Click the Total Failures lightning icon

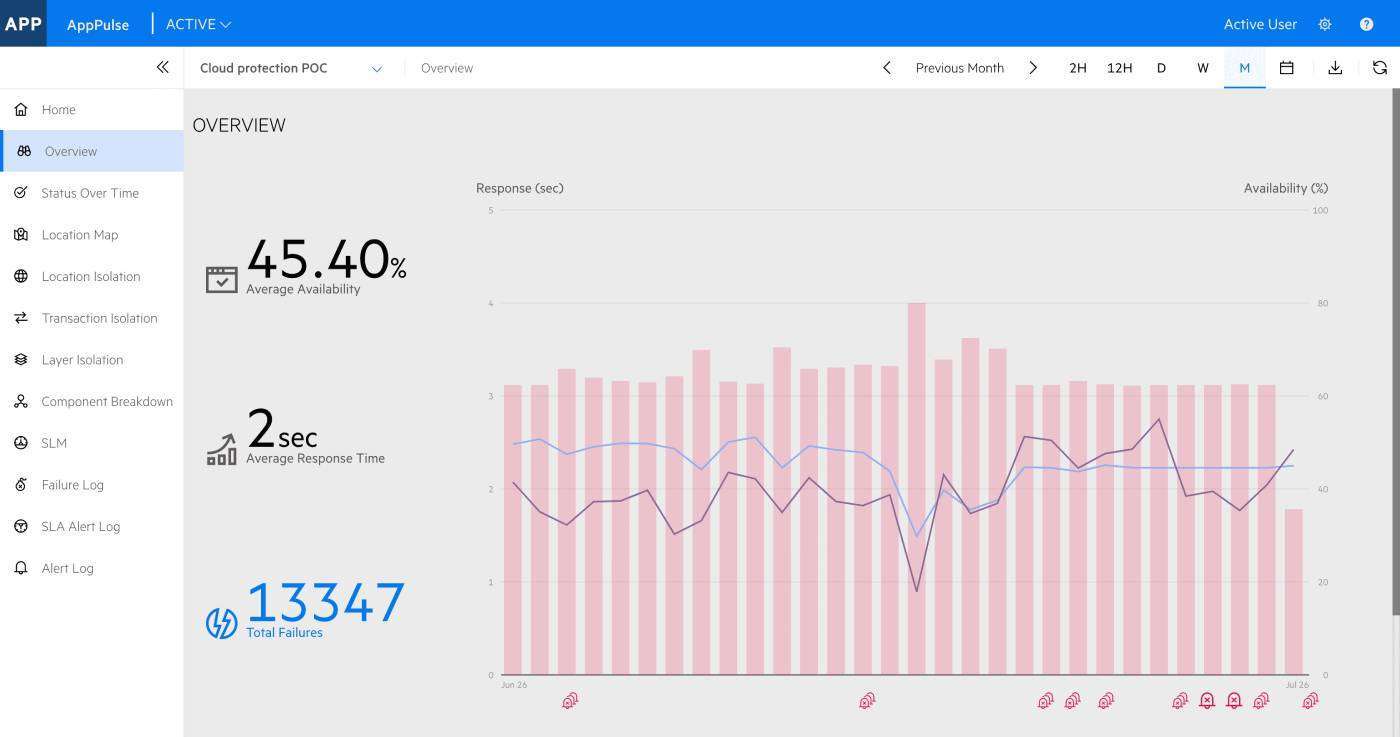221,622
